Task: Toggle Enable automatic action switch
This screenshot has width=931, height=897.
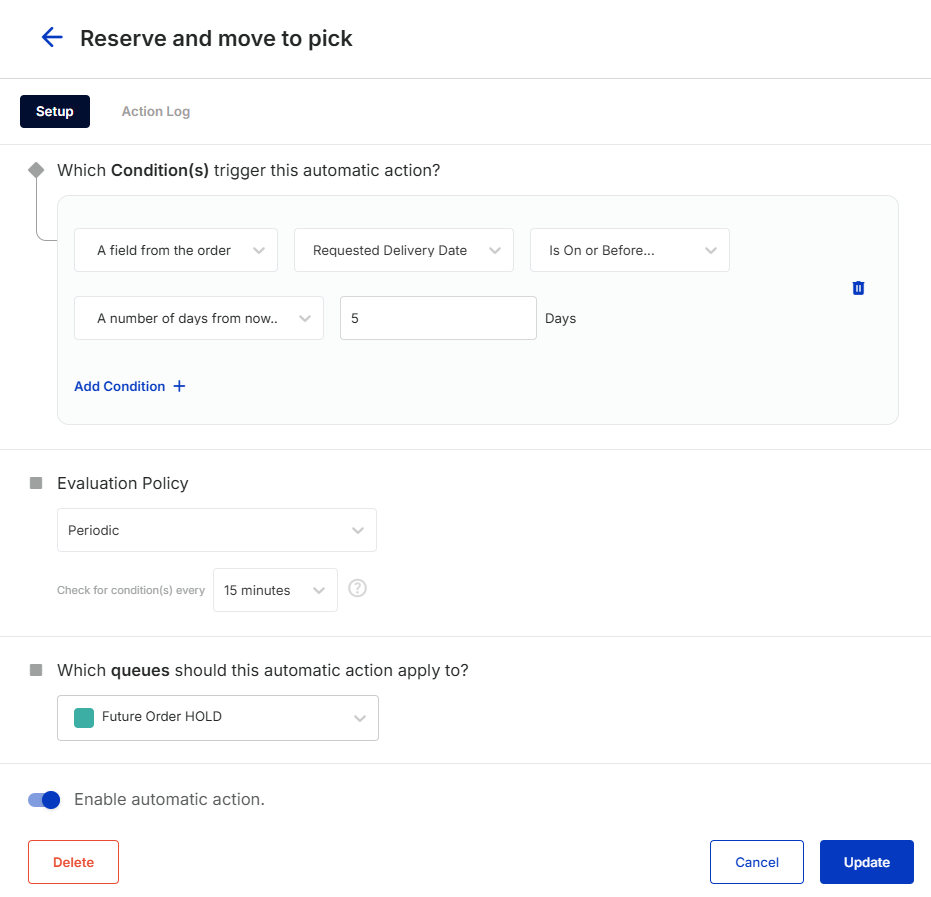Action: tap(44, 800)
